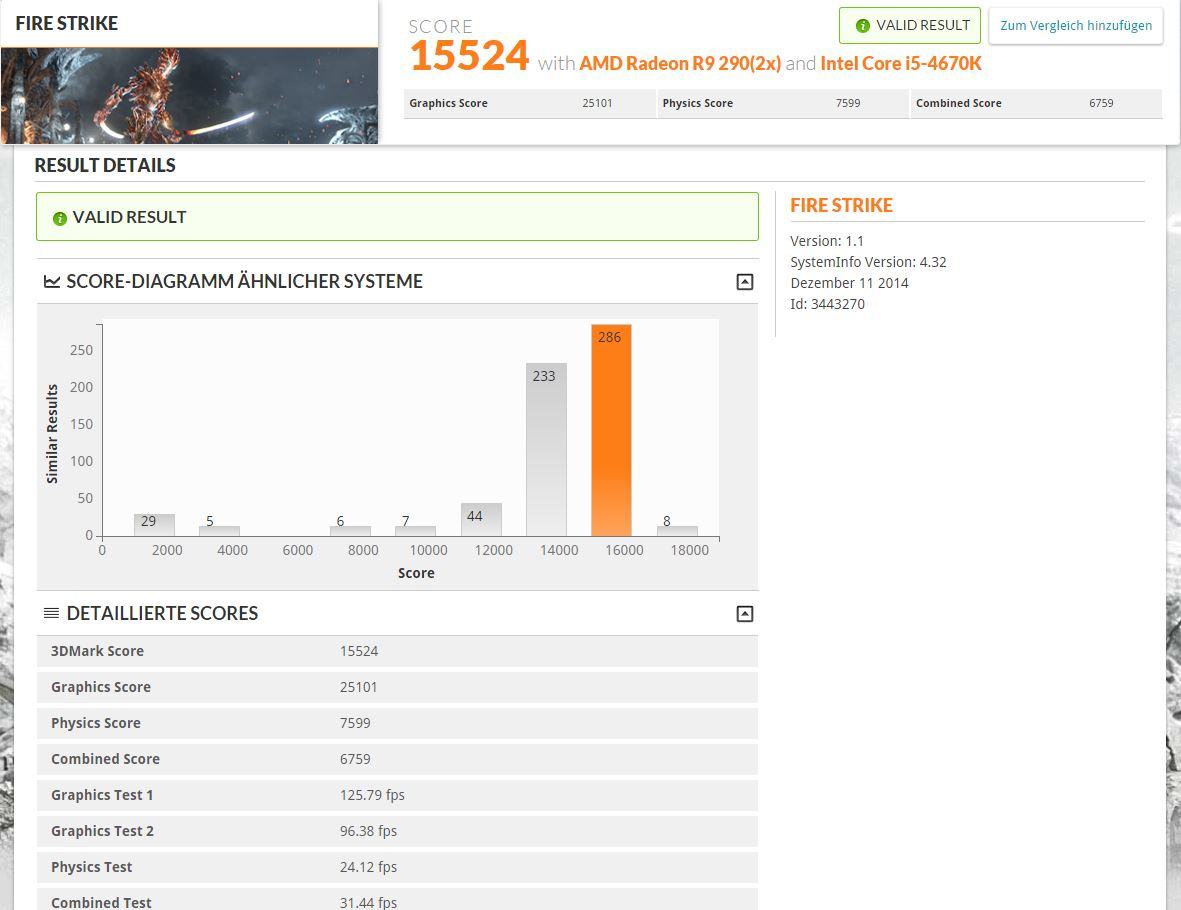Click the Physics Test row
Viewport: 1181px width, 910px height.
tap(397, 868)
